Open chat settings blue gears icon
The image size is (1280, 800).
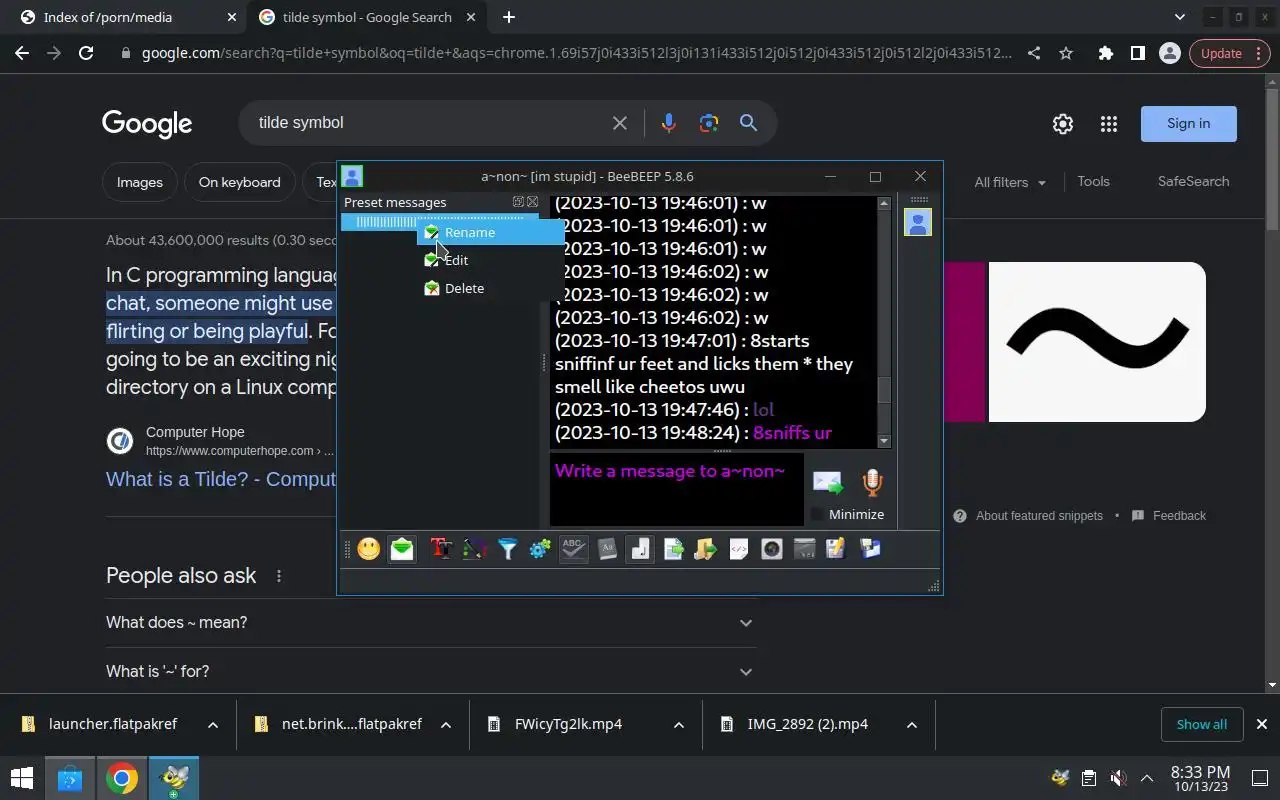click(541, 549)
